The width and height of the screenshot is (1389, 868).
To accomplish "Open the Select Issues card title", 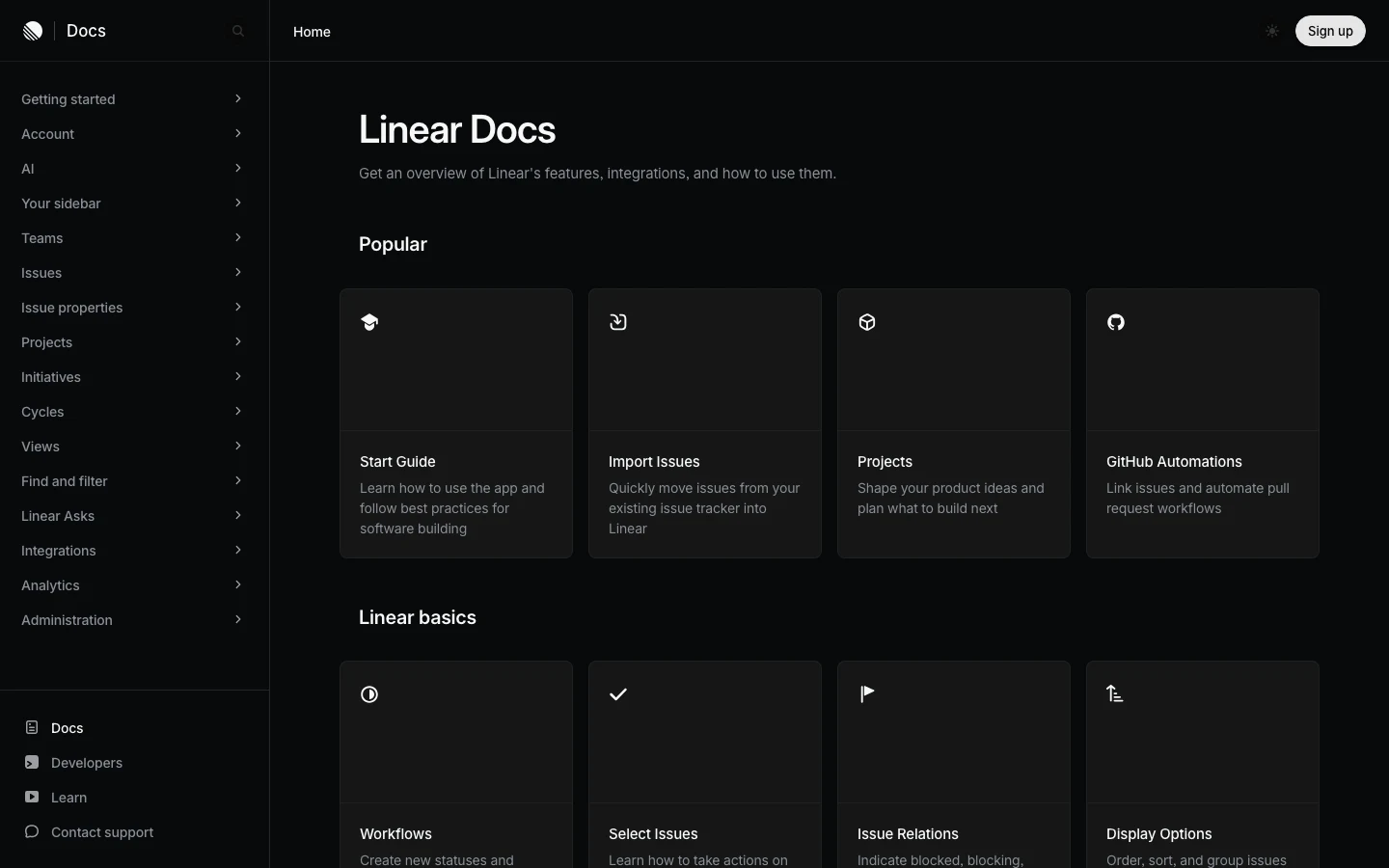I will 653,834.
